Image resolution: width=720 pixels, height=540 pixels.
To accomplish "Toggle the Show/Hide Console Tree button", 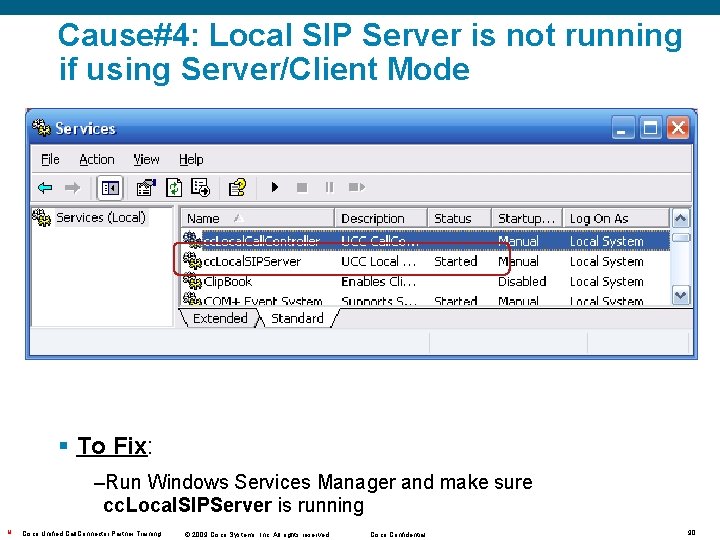I will pyautogui.click(x=110, y=188).
